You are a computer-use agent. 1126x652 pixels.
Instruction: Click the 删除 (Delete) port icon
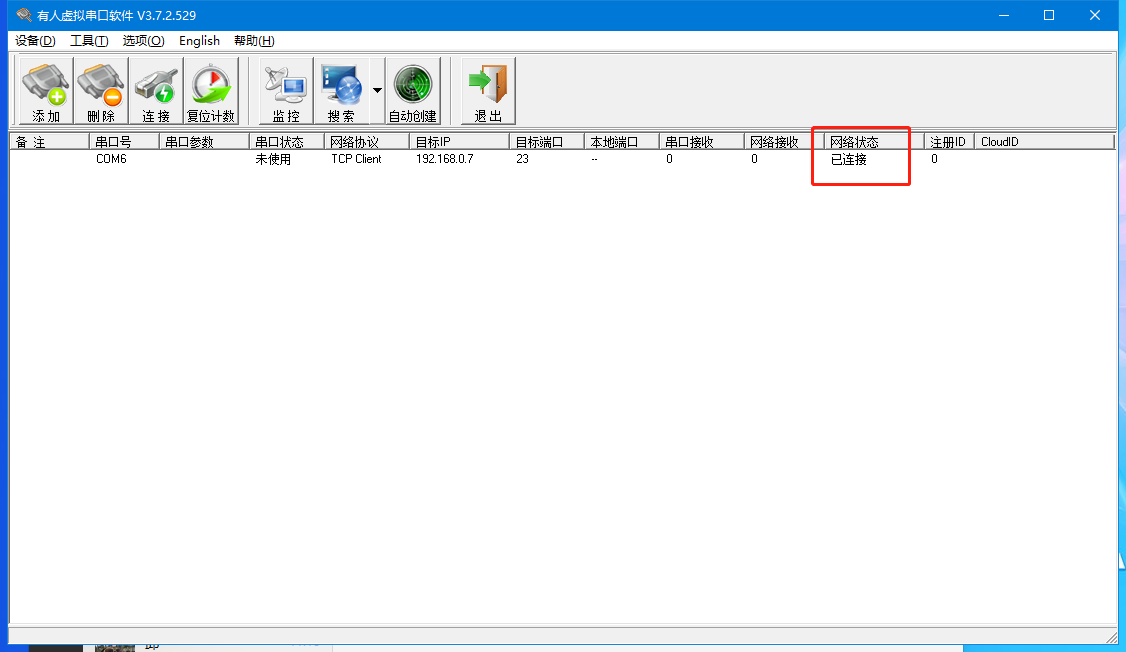(101, 91)
